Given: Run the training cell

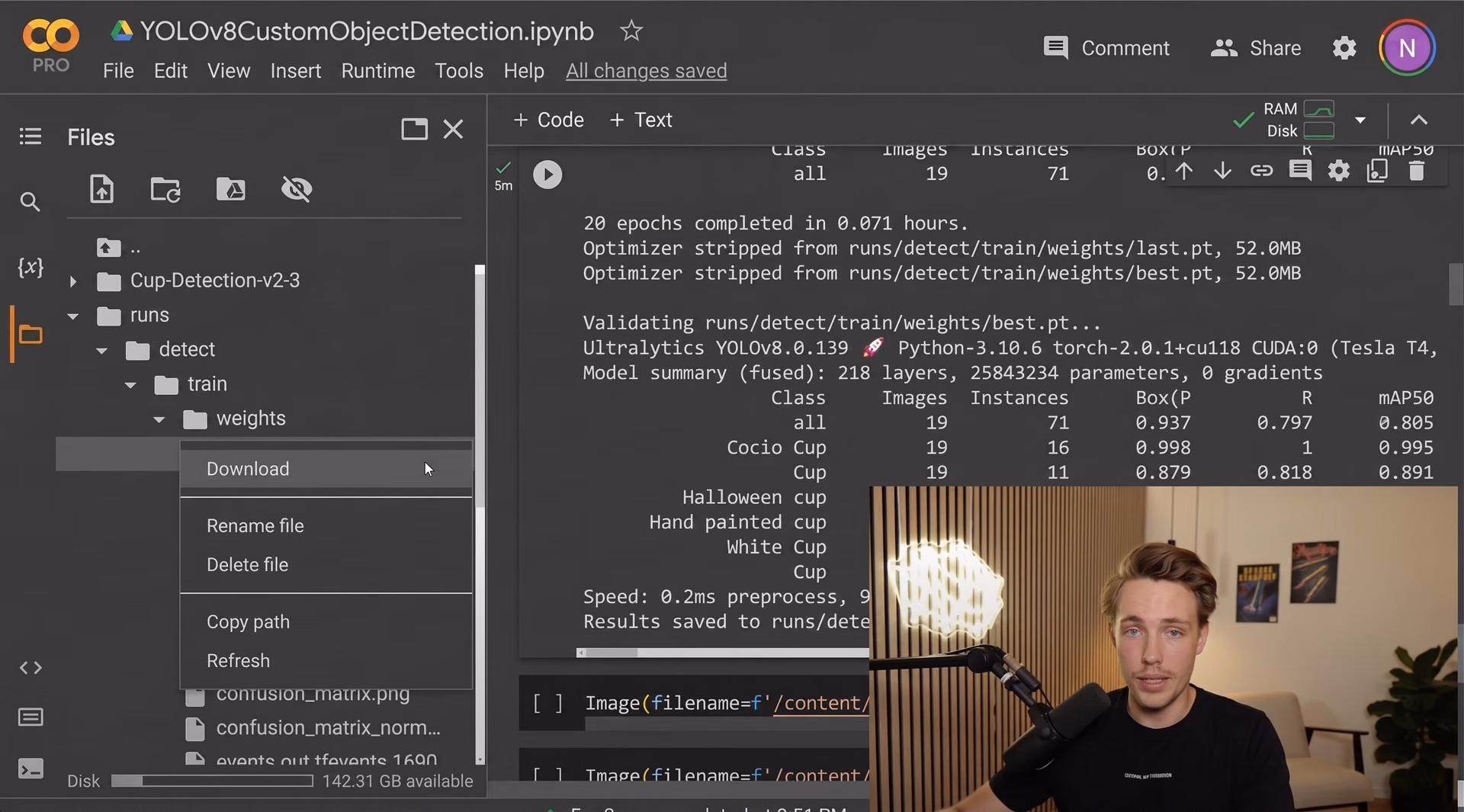Looking at the screenshot, I should [547, 175].
